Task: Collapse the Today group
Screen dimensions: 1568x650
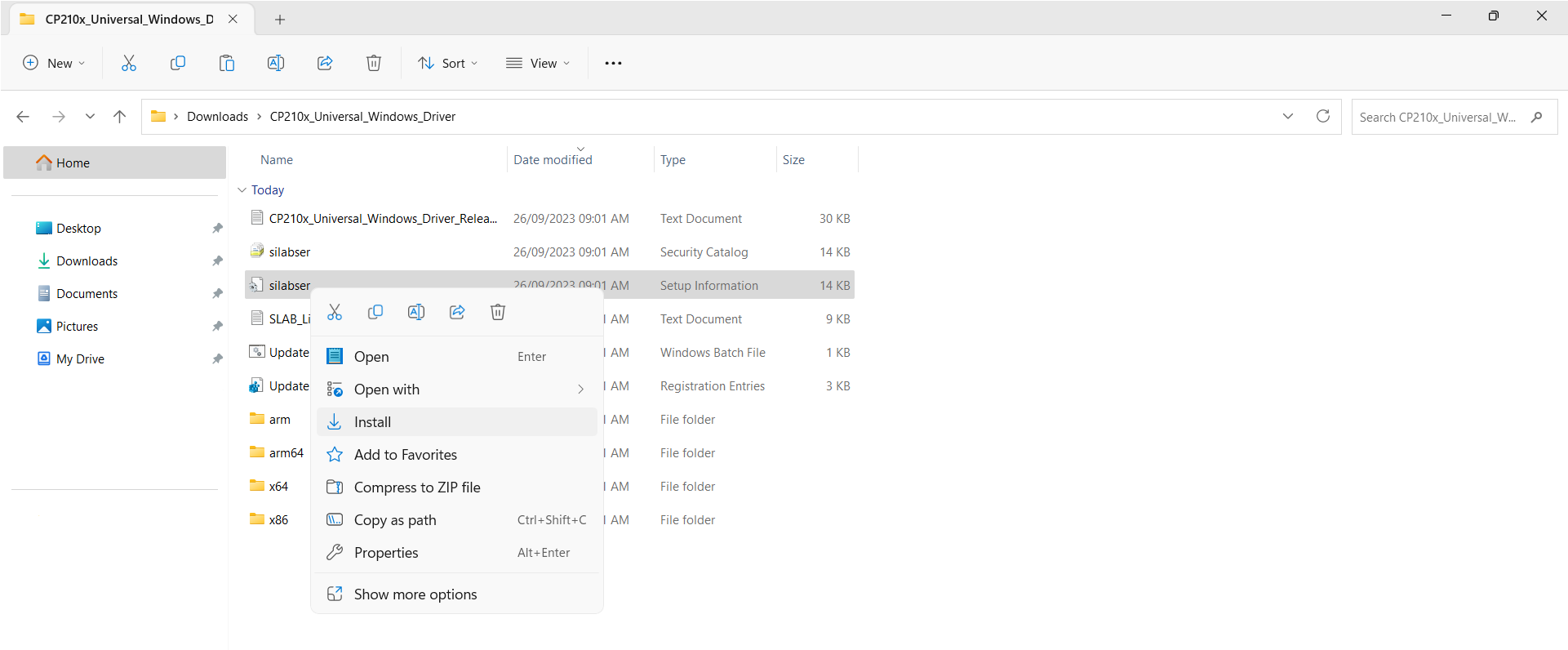Action: pyautogui.click(x=242, y=190)
